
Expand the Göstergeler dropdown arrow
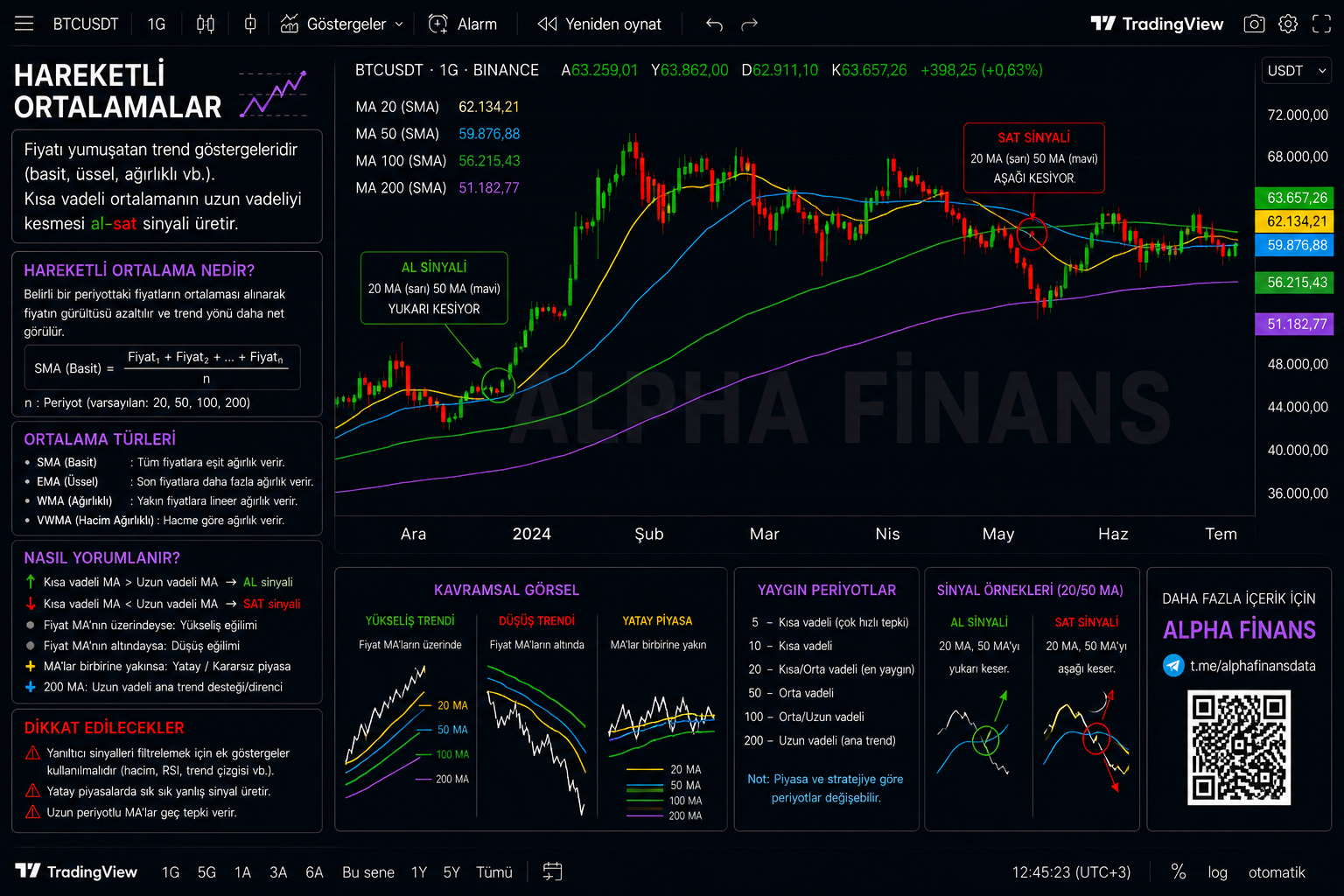399,24
